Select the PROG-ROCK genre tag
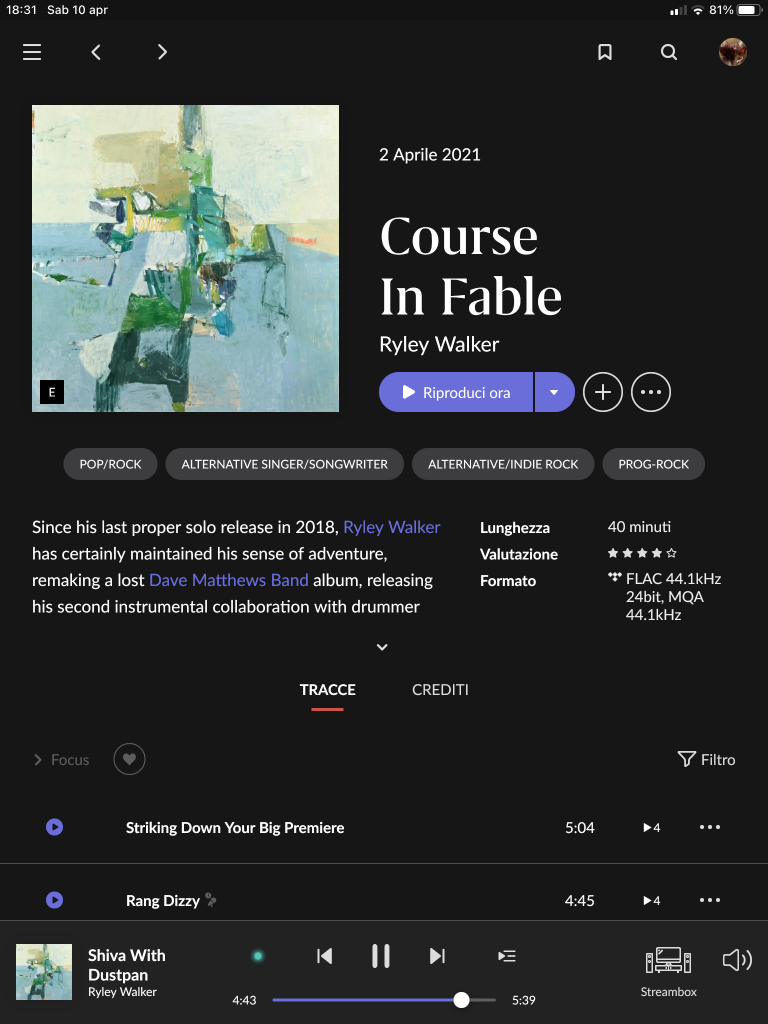Viewport: 768px width, 1024px height. (654, 464)
